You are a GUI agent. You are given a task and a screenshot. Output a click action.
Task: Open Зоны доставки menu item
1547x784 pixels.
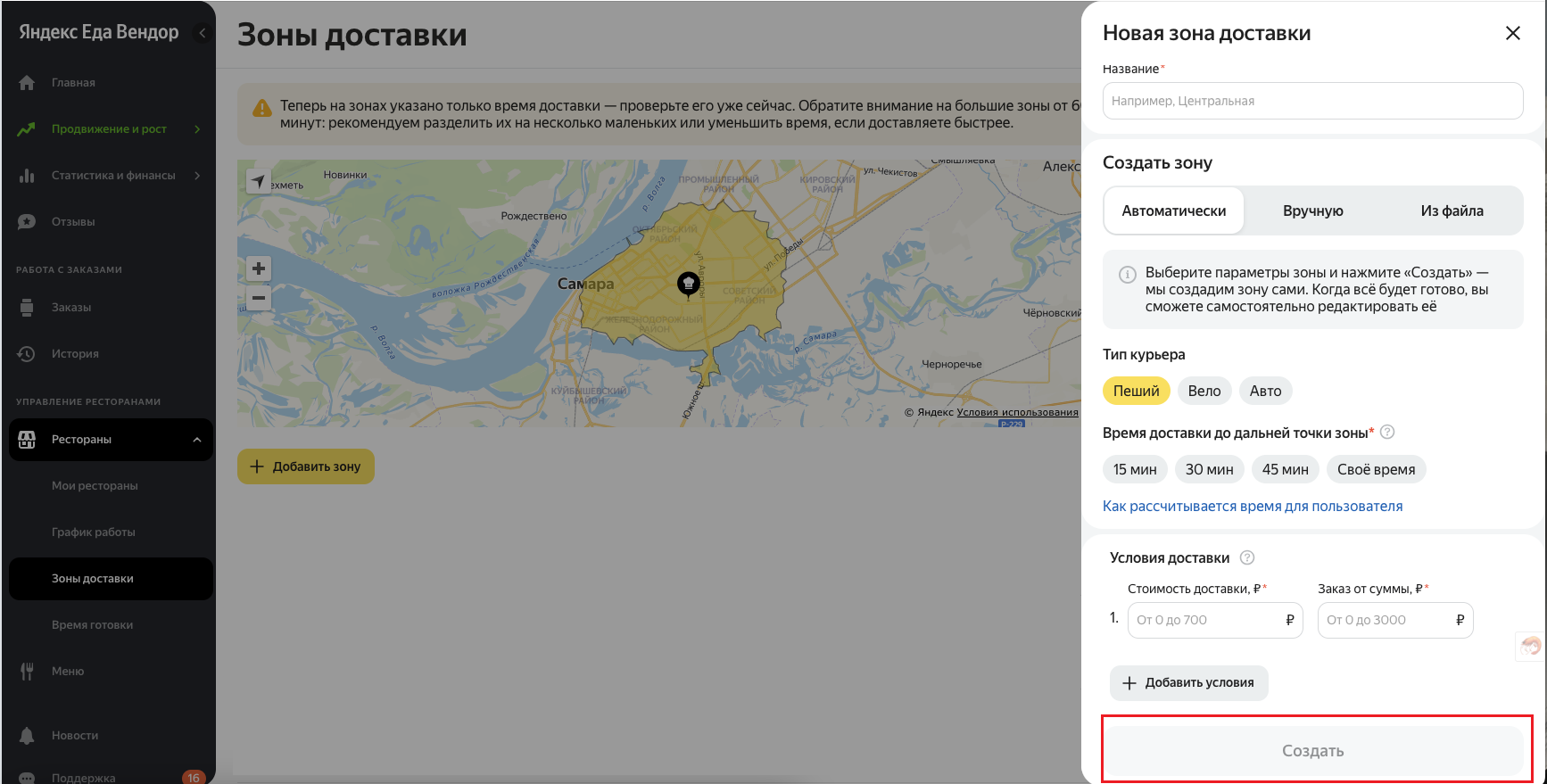(111, 579)
